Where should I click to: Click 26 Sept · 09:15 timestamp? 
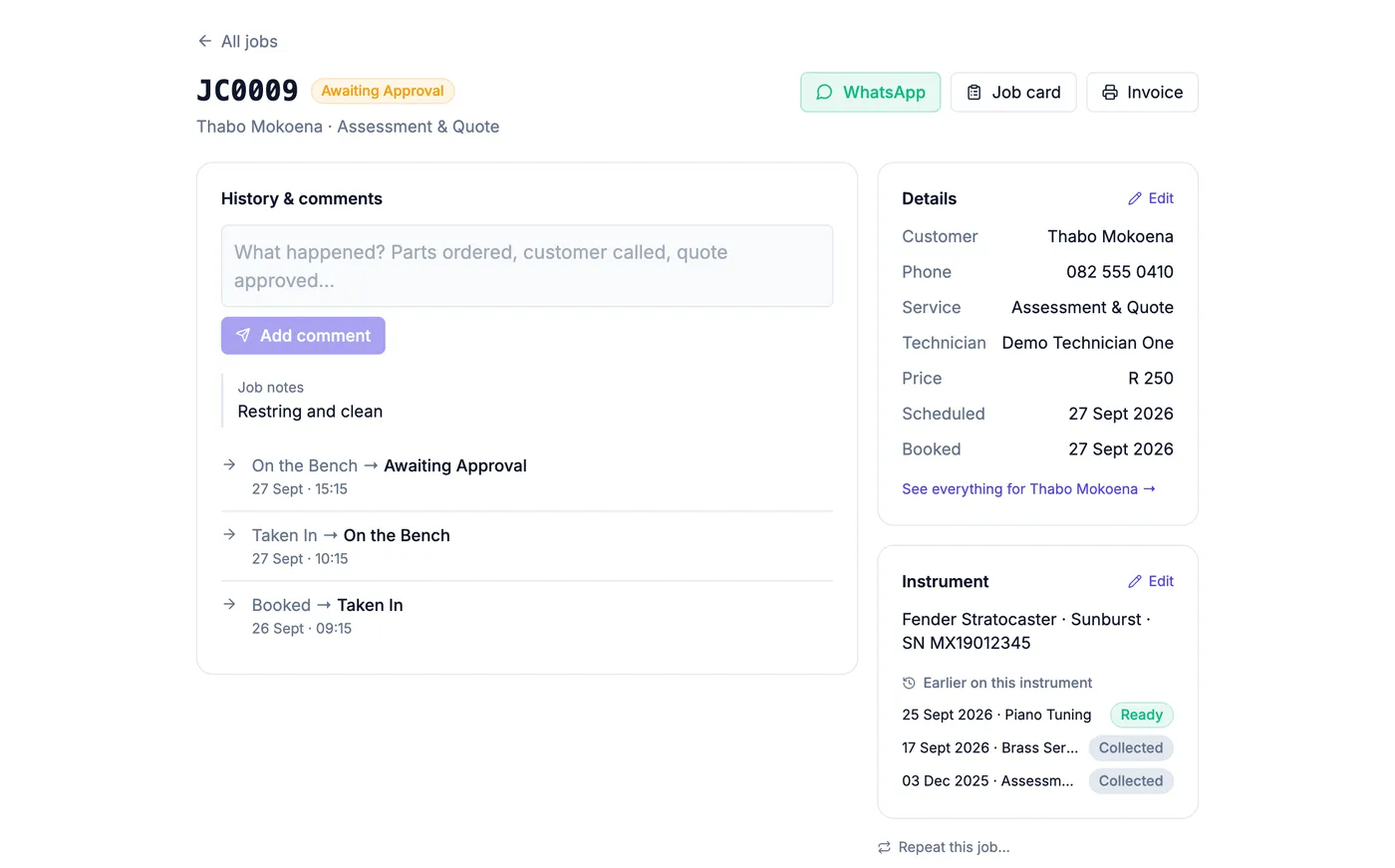tap(302, 629)
